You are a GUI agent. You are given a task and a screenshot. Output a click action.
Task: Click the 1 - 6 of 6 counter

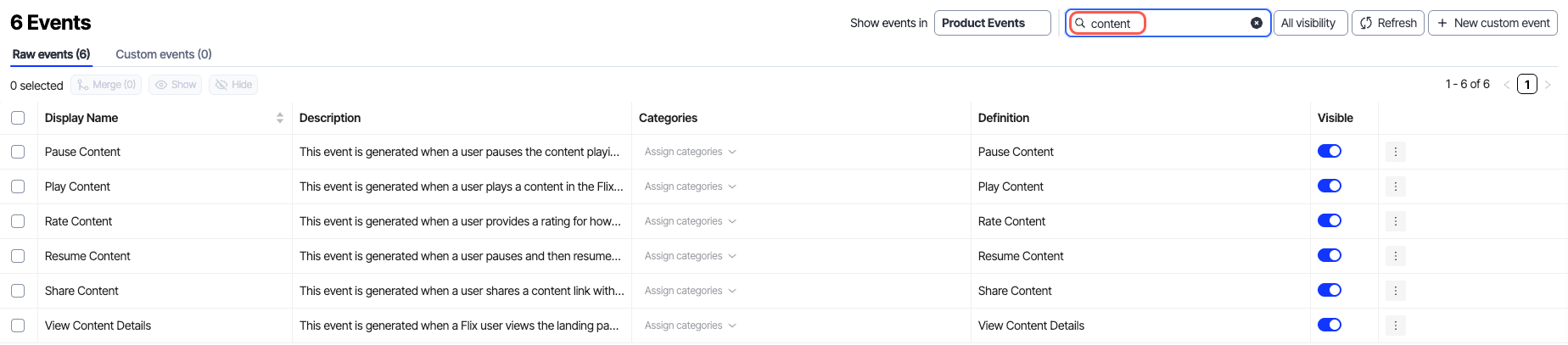[x=1468, y=84]
